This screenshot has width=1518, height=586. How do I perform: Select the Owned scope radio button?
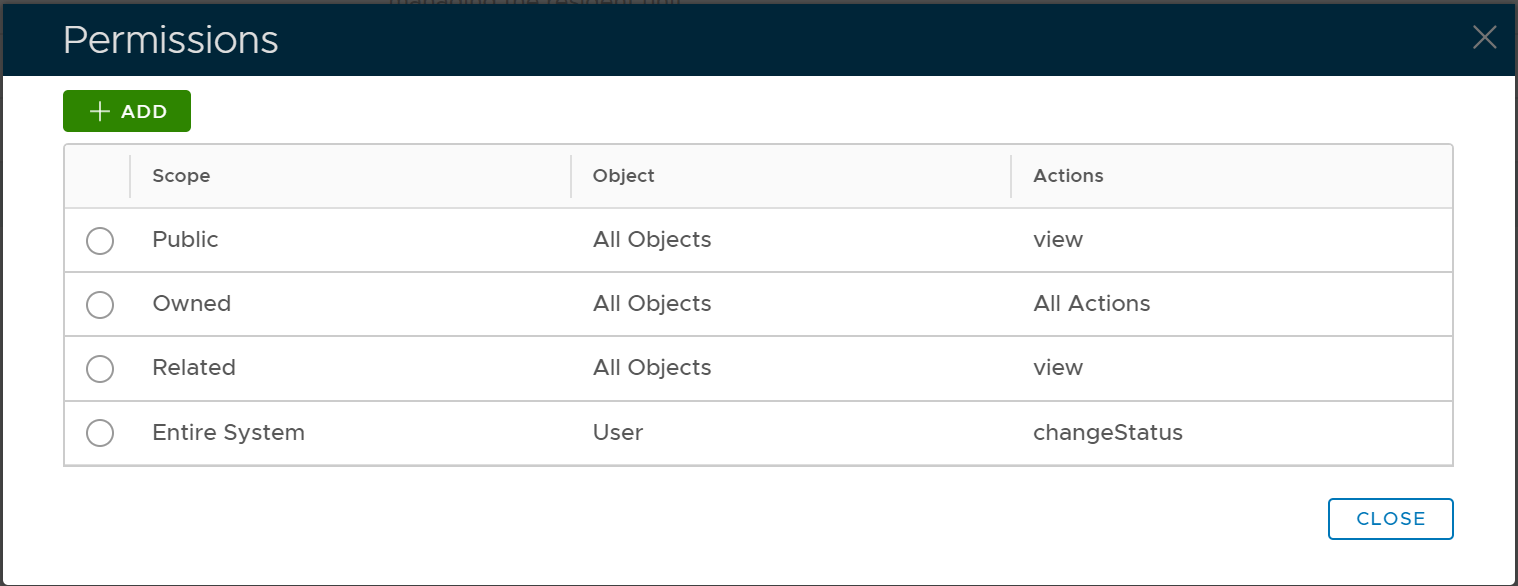click(100, 305)
